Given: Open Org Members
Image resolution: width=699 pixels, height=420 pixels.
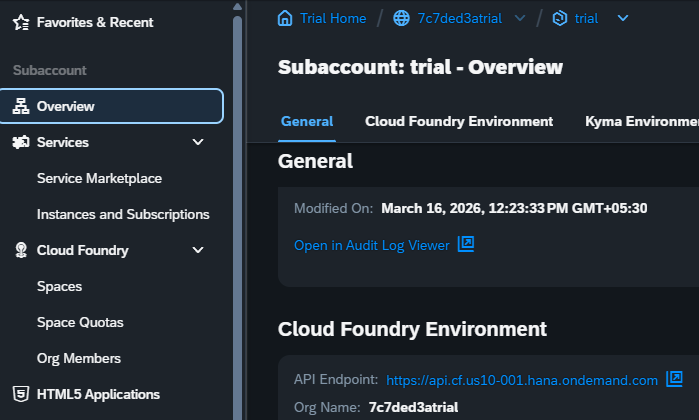Looking at the screenshot, I should pos(79,358).
